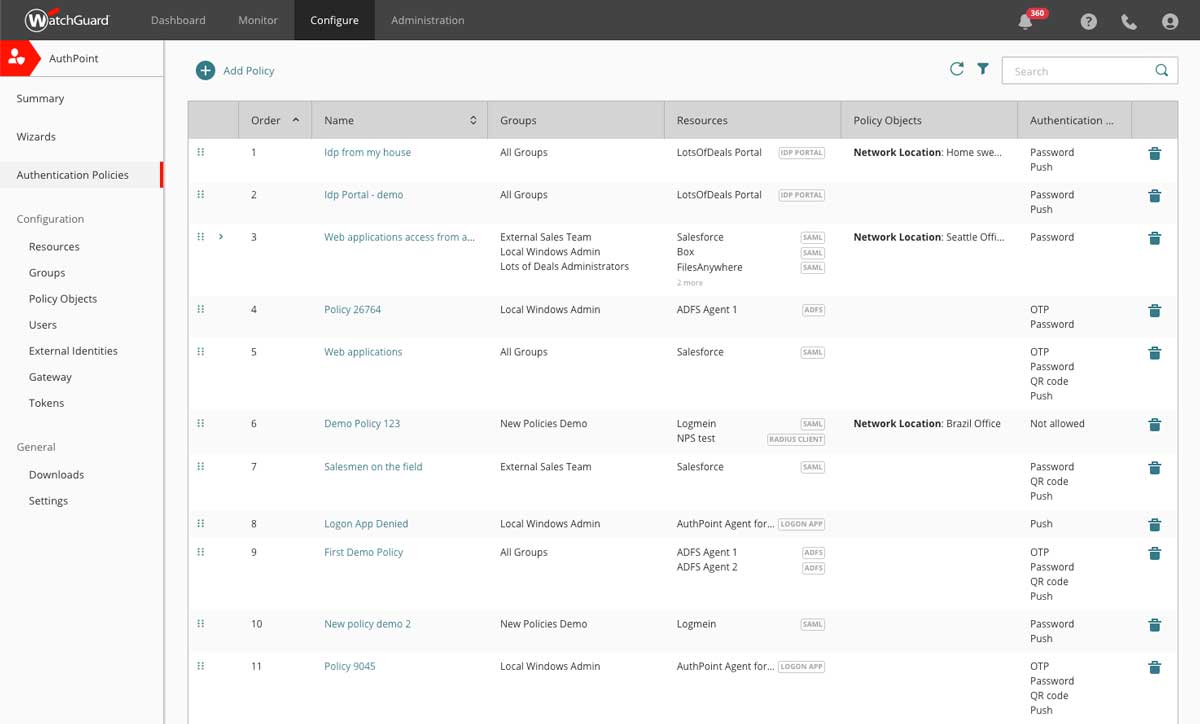Expand the Web applications access row chevron
Viewport: 1200px width, 724px height.
pyautogui.click(x=221, y=237)
